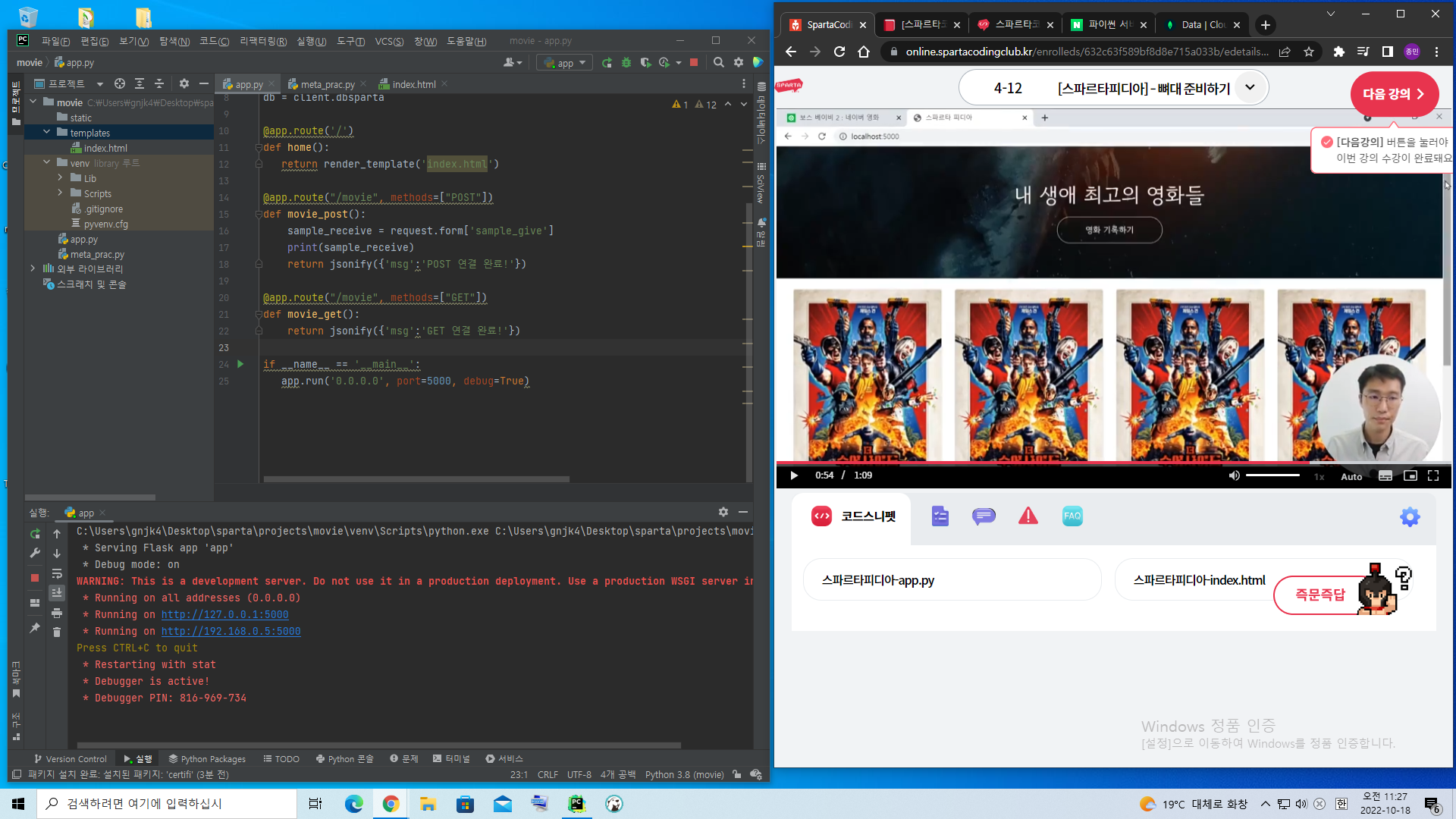Switch to meta_prac.py editor tab

[327, 84]
